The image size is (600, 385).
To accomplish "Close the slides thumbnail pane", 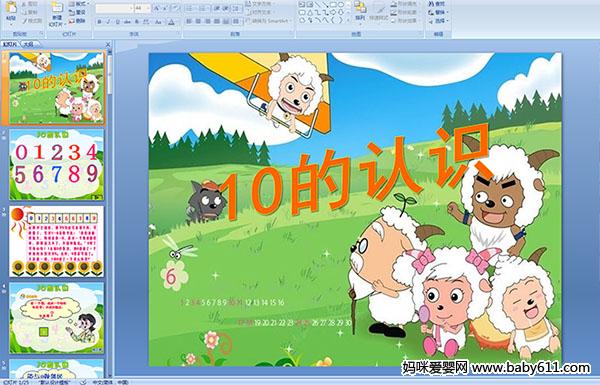I will click(x=108, y=44).
